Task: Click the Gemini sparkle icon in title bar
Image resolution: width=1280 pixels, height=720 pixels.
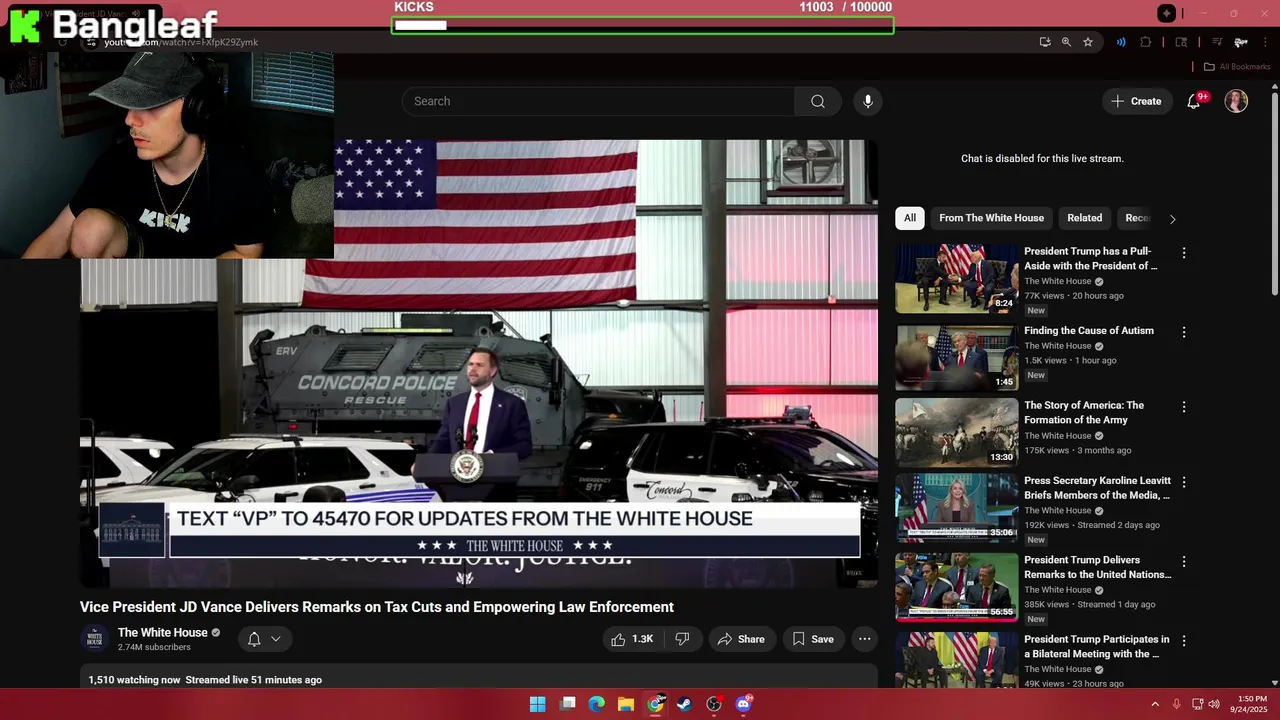Action: pyautogui.click(x=1166, y=13)
